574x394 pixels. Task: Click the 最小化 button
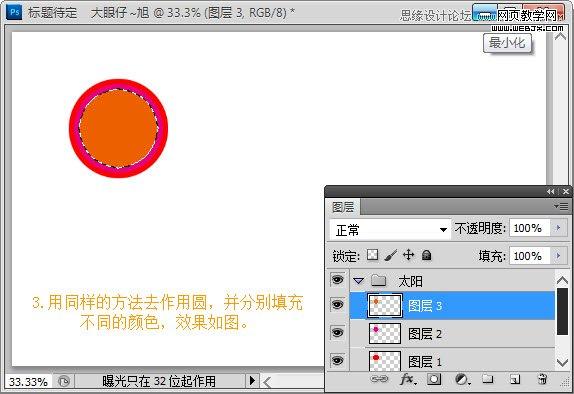pos(507,43)
